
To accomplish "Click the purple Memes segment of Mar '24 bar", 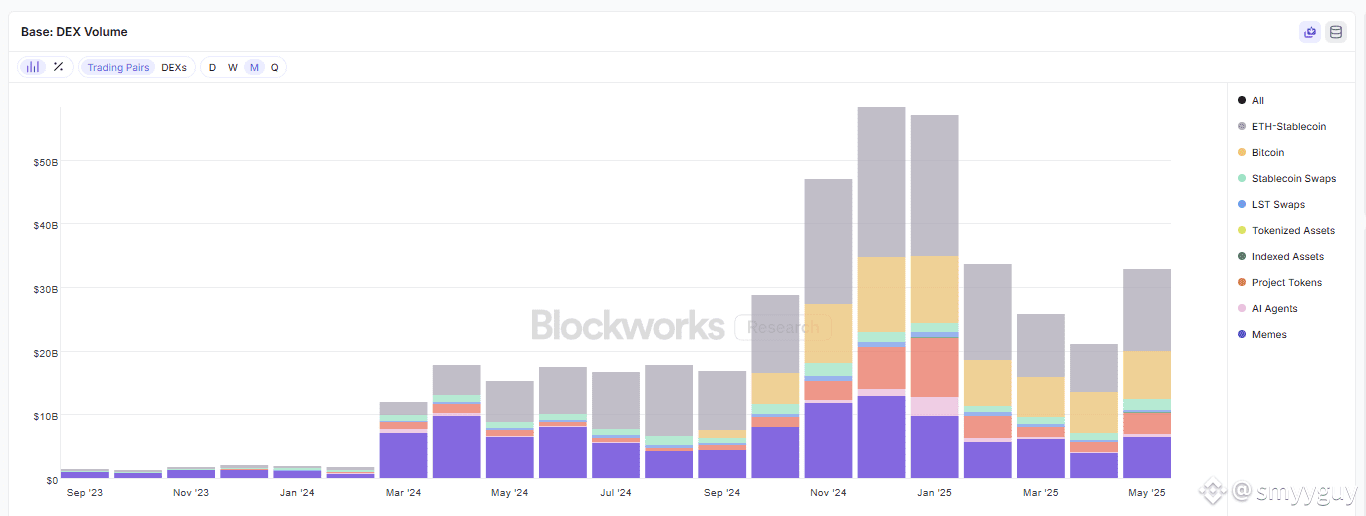I will pyautogui.click(x=403, y=455).
